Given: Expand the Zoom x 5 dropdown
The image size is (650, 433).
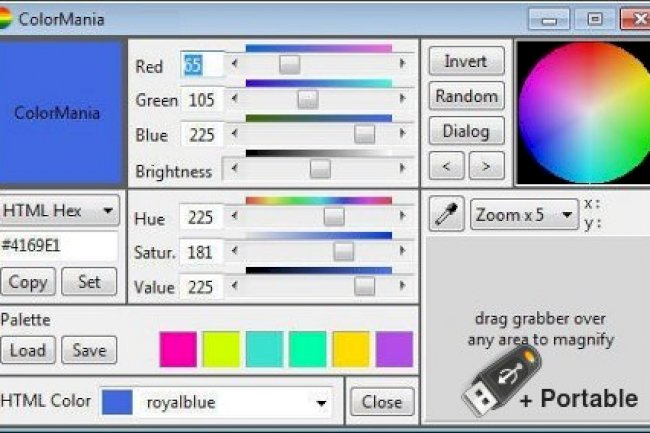Looking at the screenshot, I should [524, 214].
